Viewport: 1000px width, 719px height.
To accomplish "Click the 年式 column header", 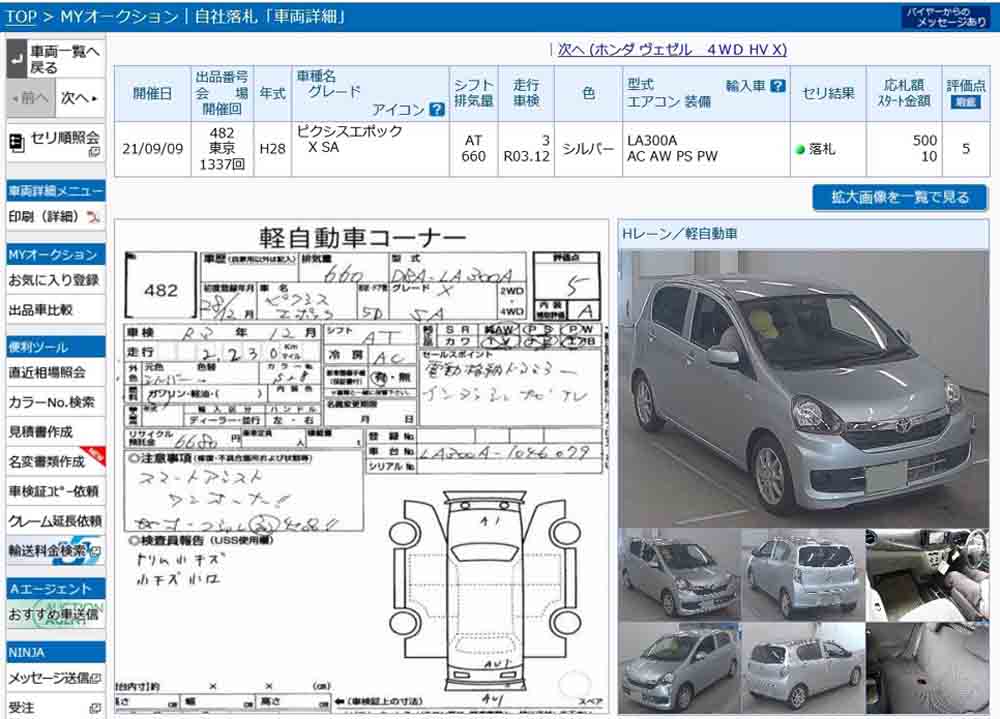I will pyautogui.click(x=272, y=94).
